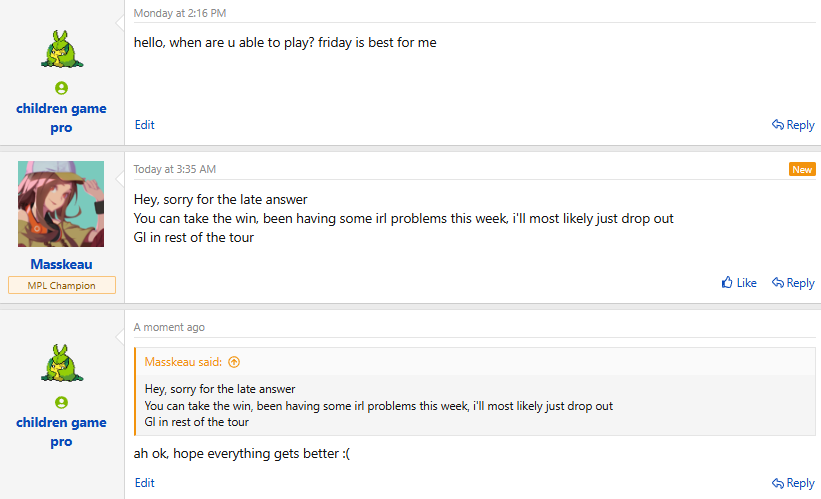
Task: Open the "Masskeau said:" quote source link
Action: coord(183,362)
